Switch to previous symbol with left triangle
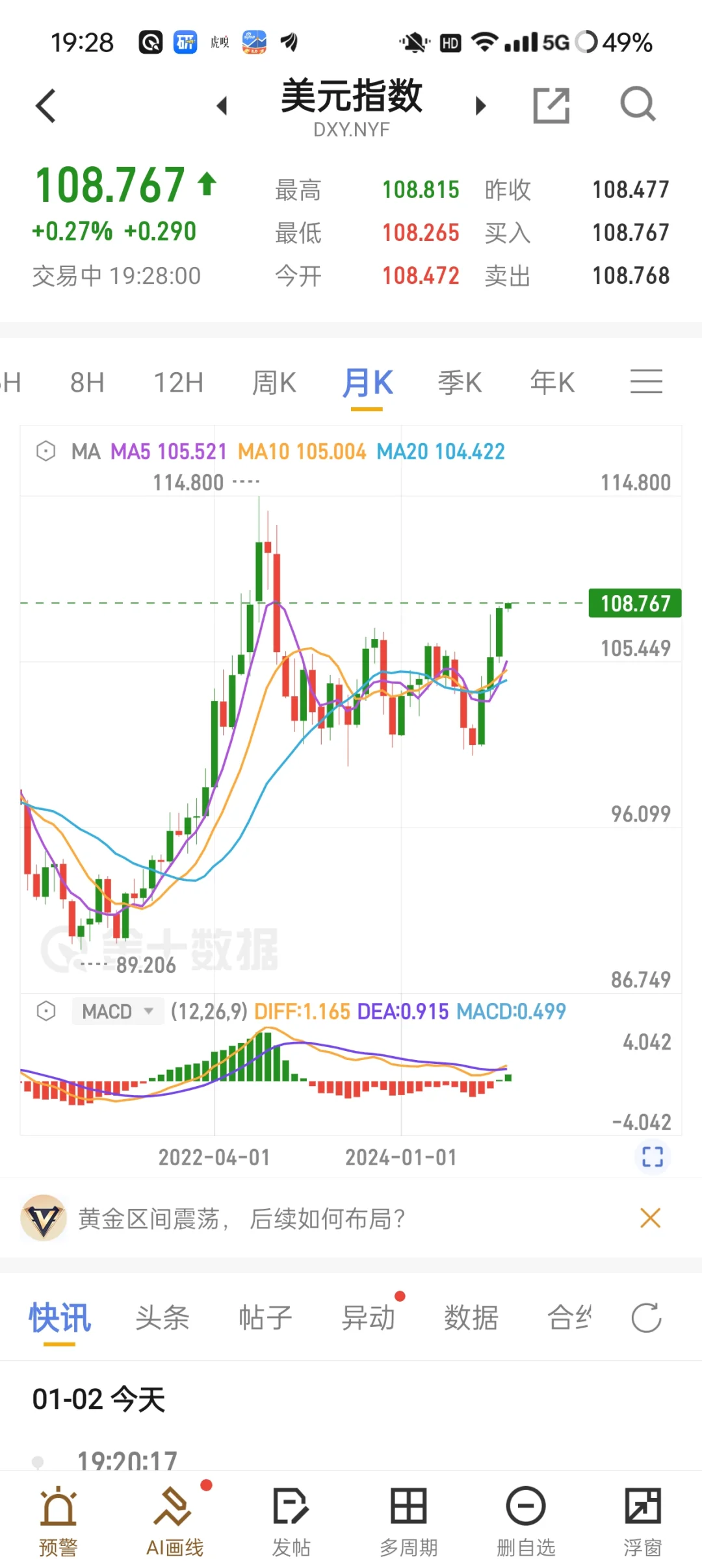This screenshot has width=702, height=1568. 222,106
